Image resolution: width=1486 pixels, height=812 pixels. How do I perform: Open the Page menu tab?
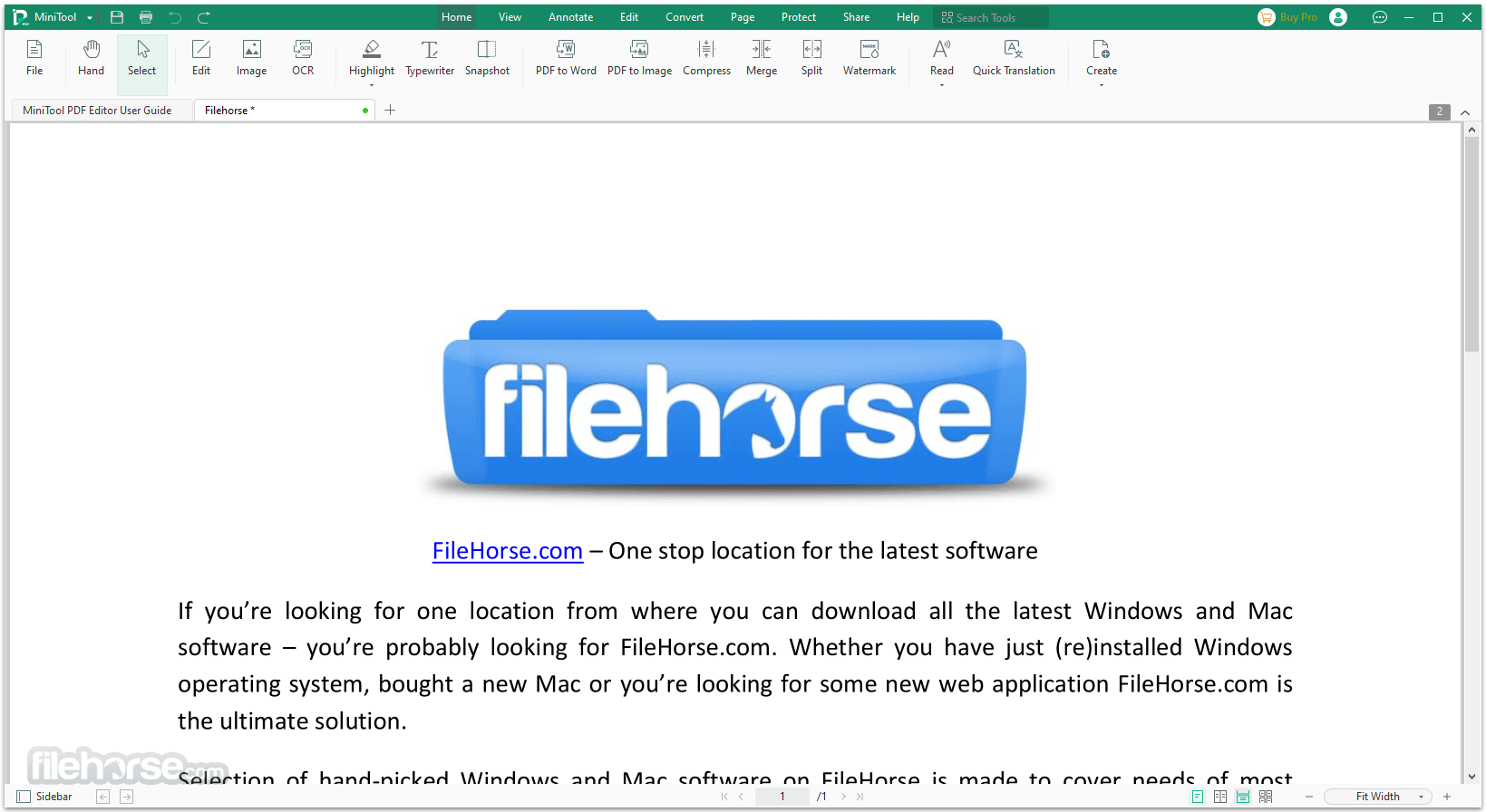[743, 17]
